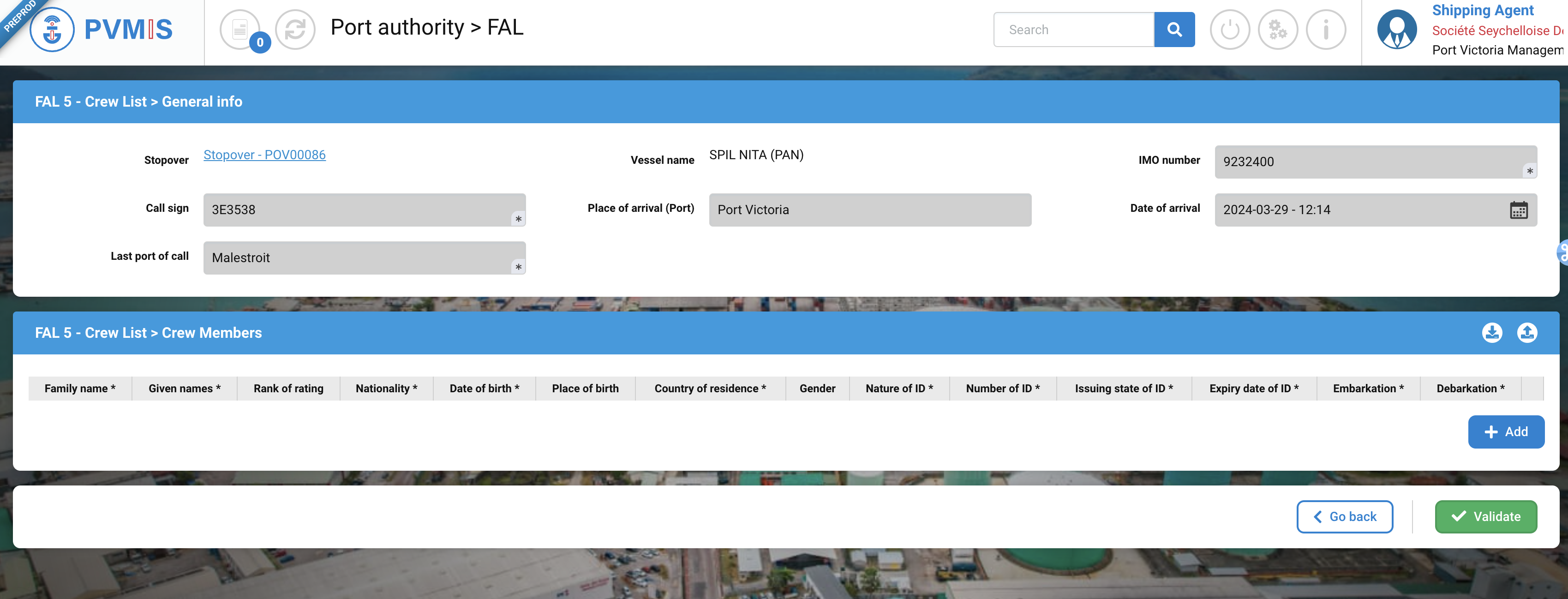Click the Call sign asterisk selector
The height and width of the screenshot is (599, 1568).
pos(518,219)
